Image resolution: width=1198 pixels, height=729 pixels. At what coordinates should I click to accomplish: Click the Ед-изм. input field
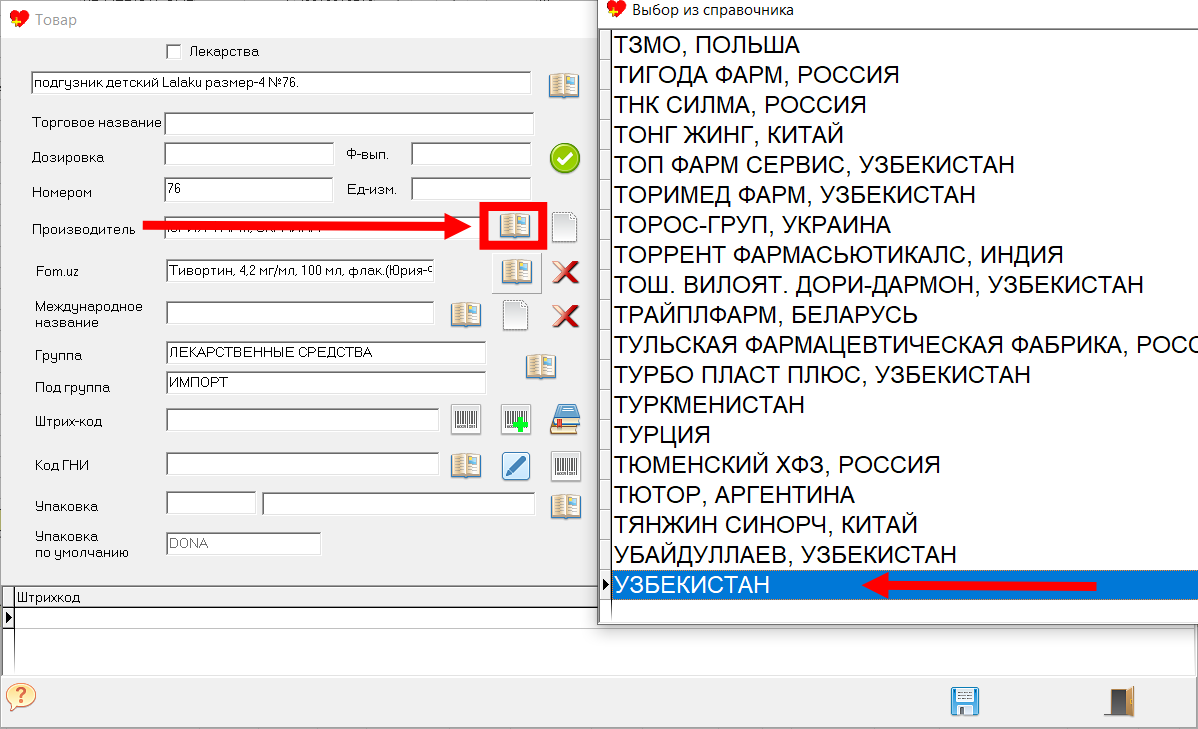coord(471,188)
